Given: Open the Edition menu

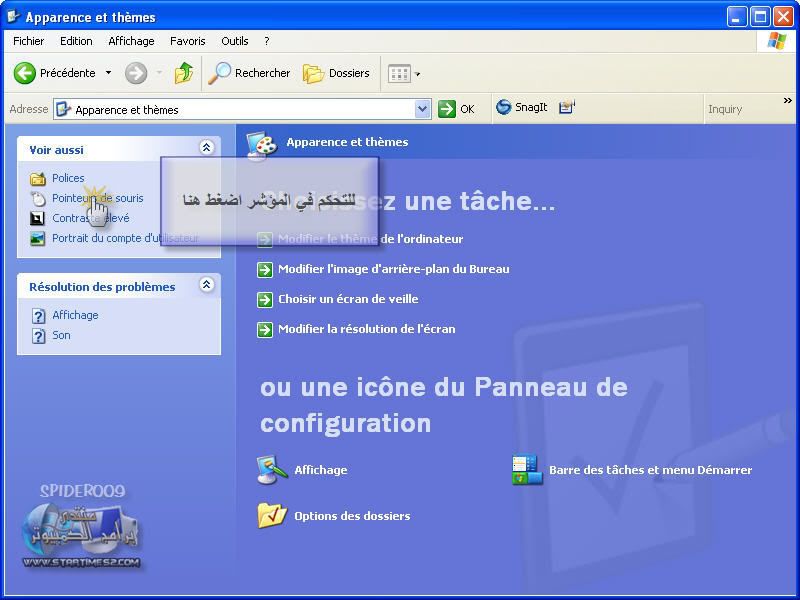Looking at the screenshot, I should (x=76, y=41).
